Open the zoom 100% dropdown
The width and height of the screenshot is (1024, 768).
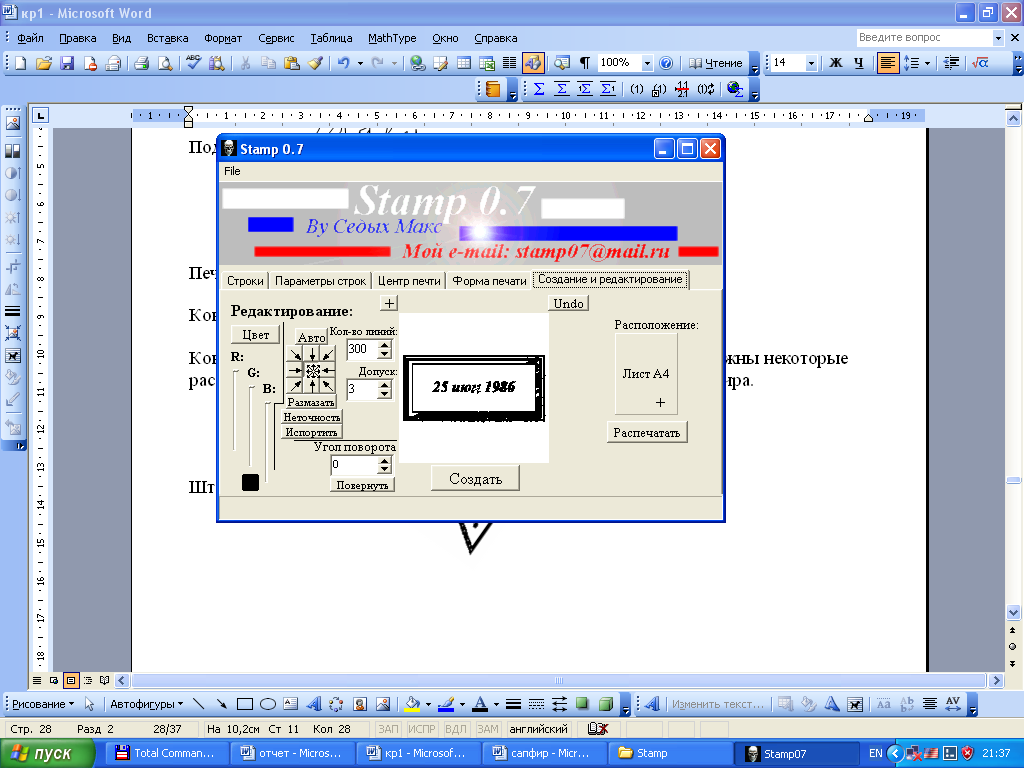(x=647, y=63)
